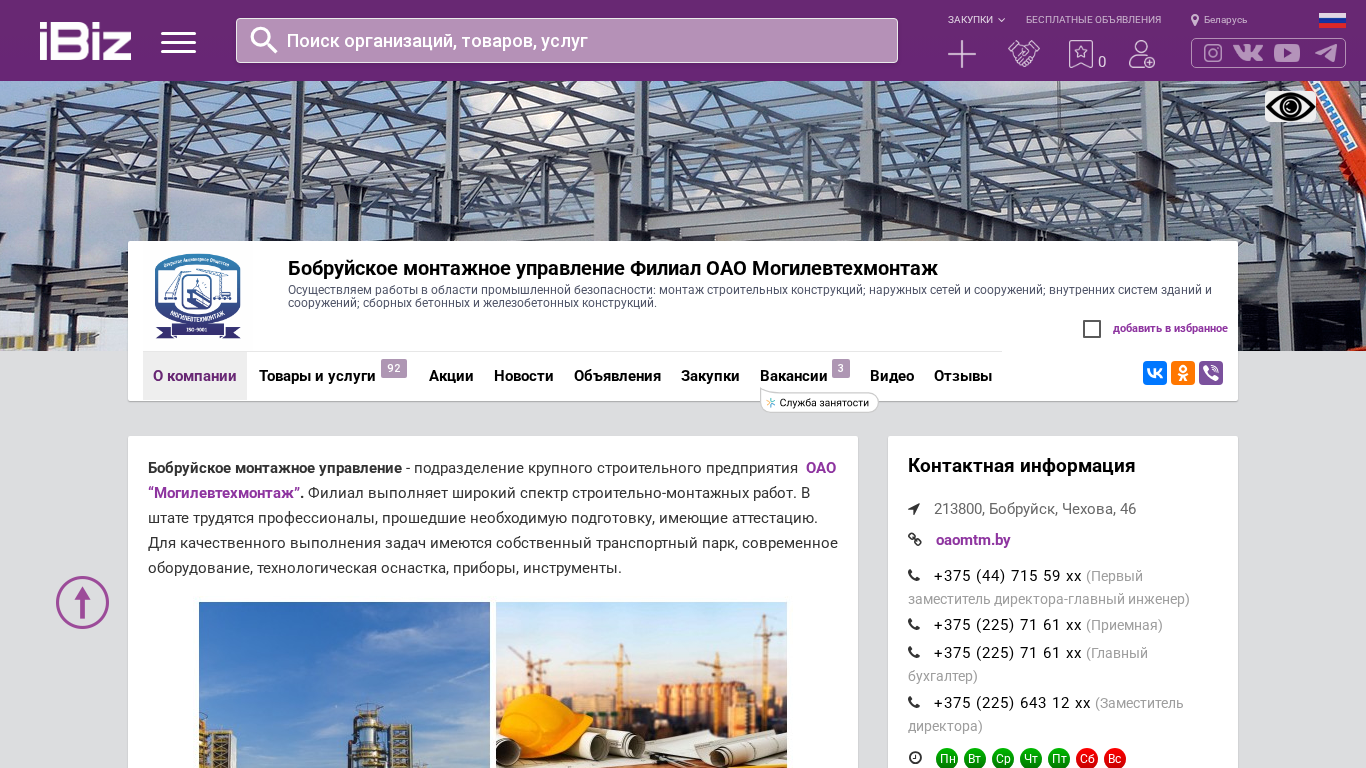Open the company Закупки tab
This screenshot has width=1366, height=768.
coord(710,376)
